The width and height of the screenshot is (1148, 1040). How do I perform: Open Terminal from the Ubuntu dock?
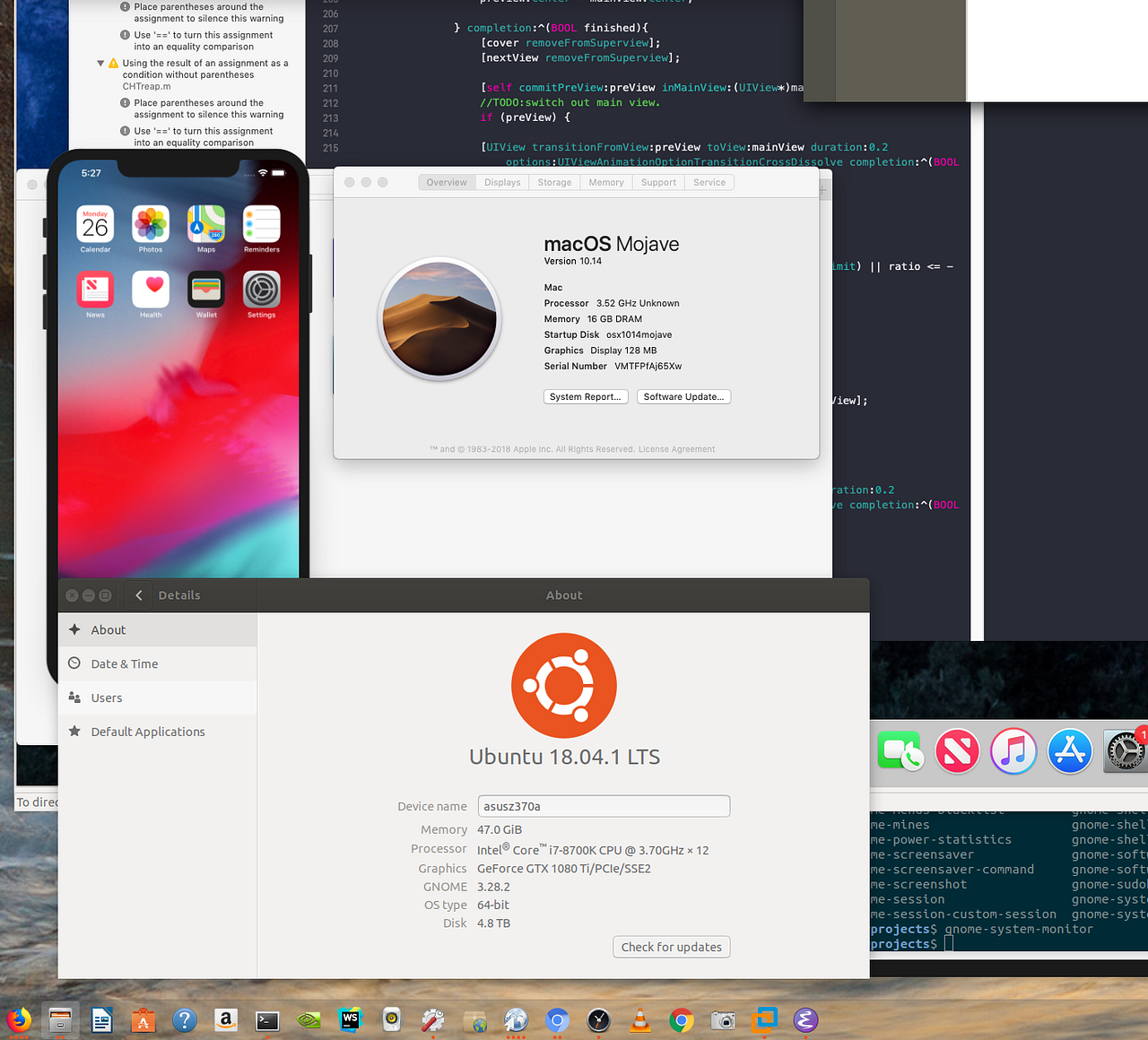(267, 1020)
